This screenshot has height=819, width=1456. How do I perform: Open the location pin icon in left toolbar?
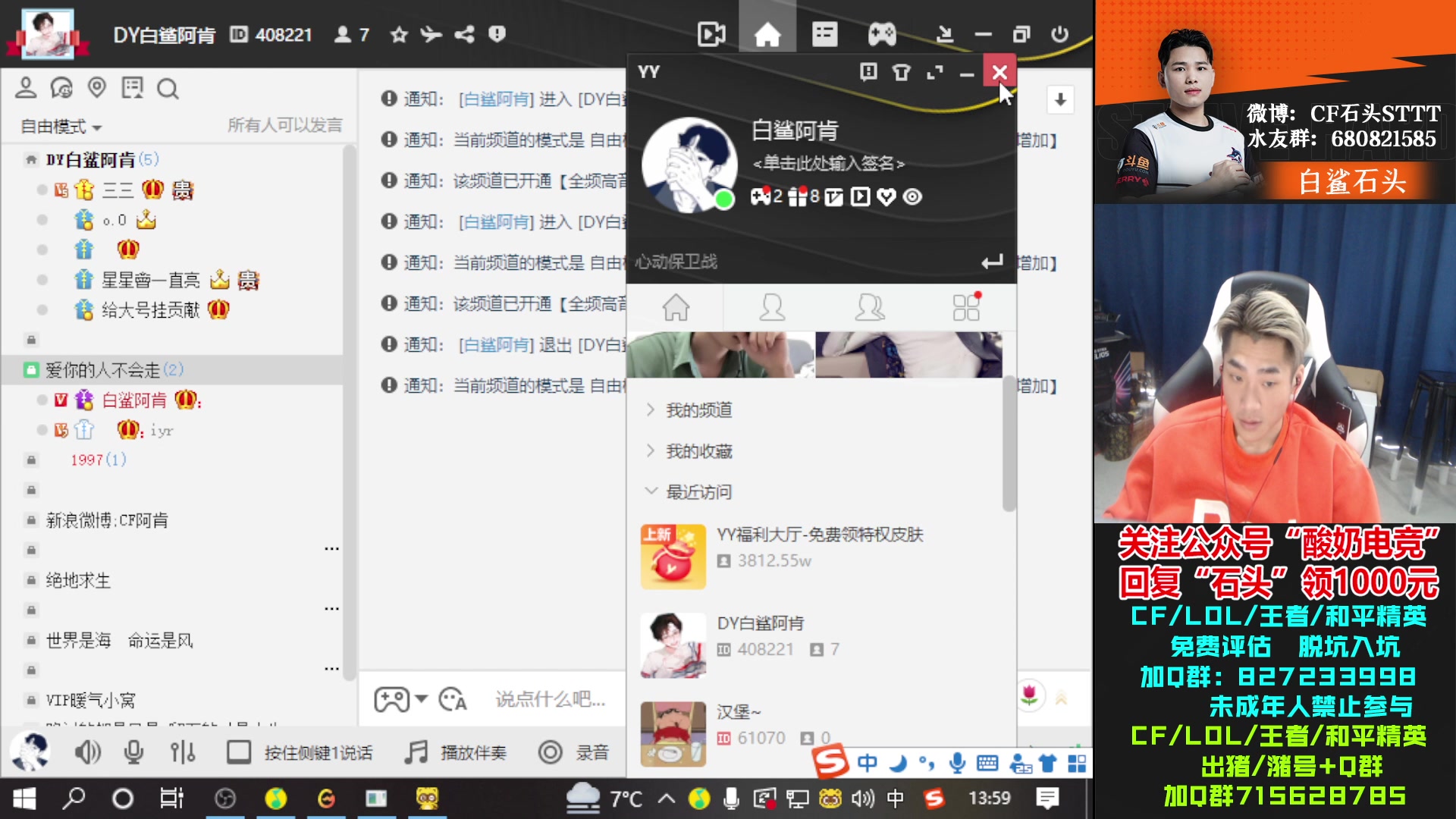(x=96, y=88)
